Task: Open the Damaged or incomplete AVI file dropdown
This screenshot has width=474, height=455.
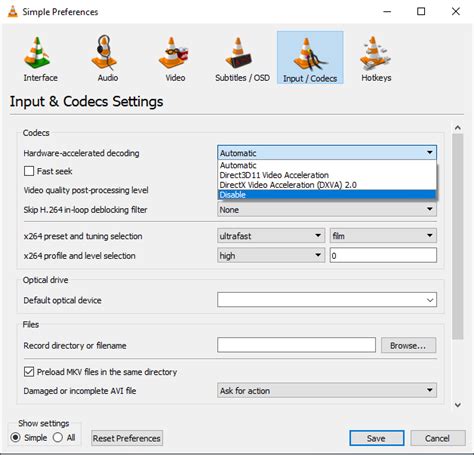Action: 327,390
